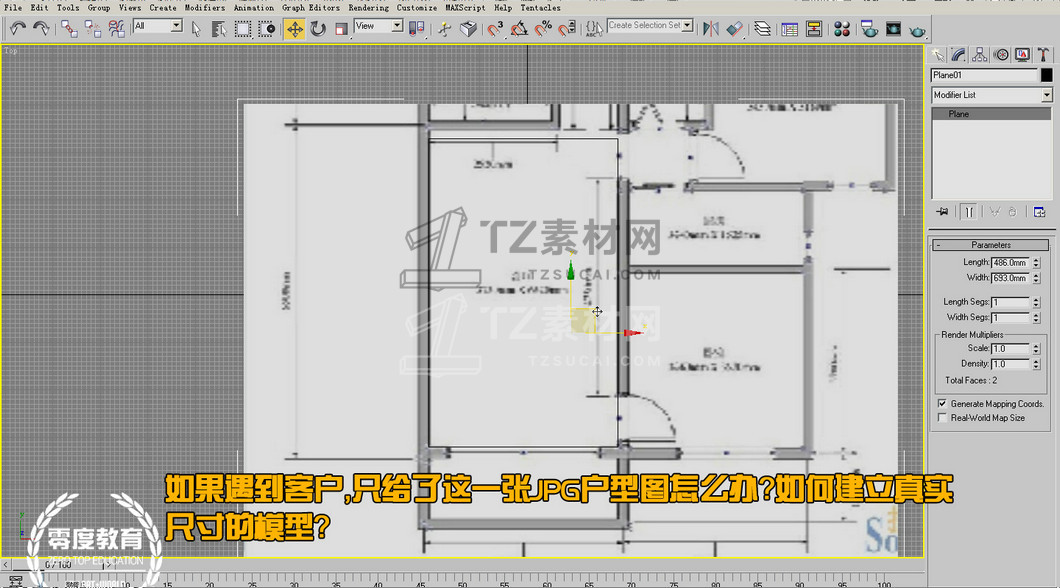Click the Width value field

click(1010, 278)
